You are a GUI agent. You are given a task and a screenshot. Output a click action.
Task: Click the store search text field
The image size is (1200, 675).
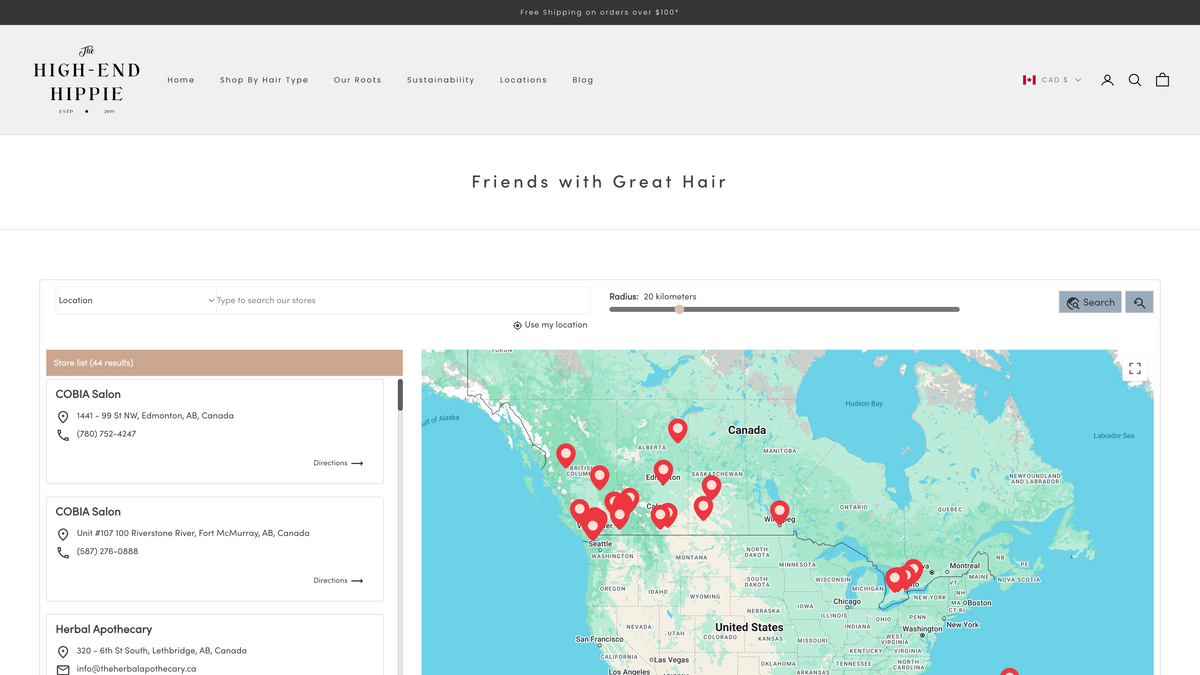click(x=402, y=300)
